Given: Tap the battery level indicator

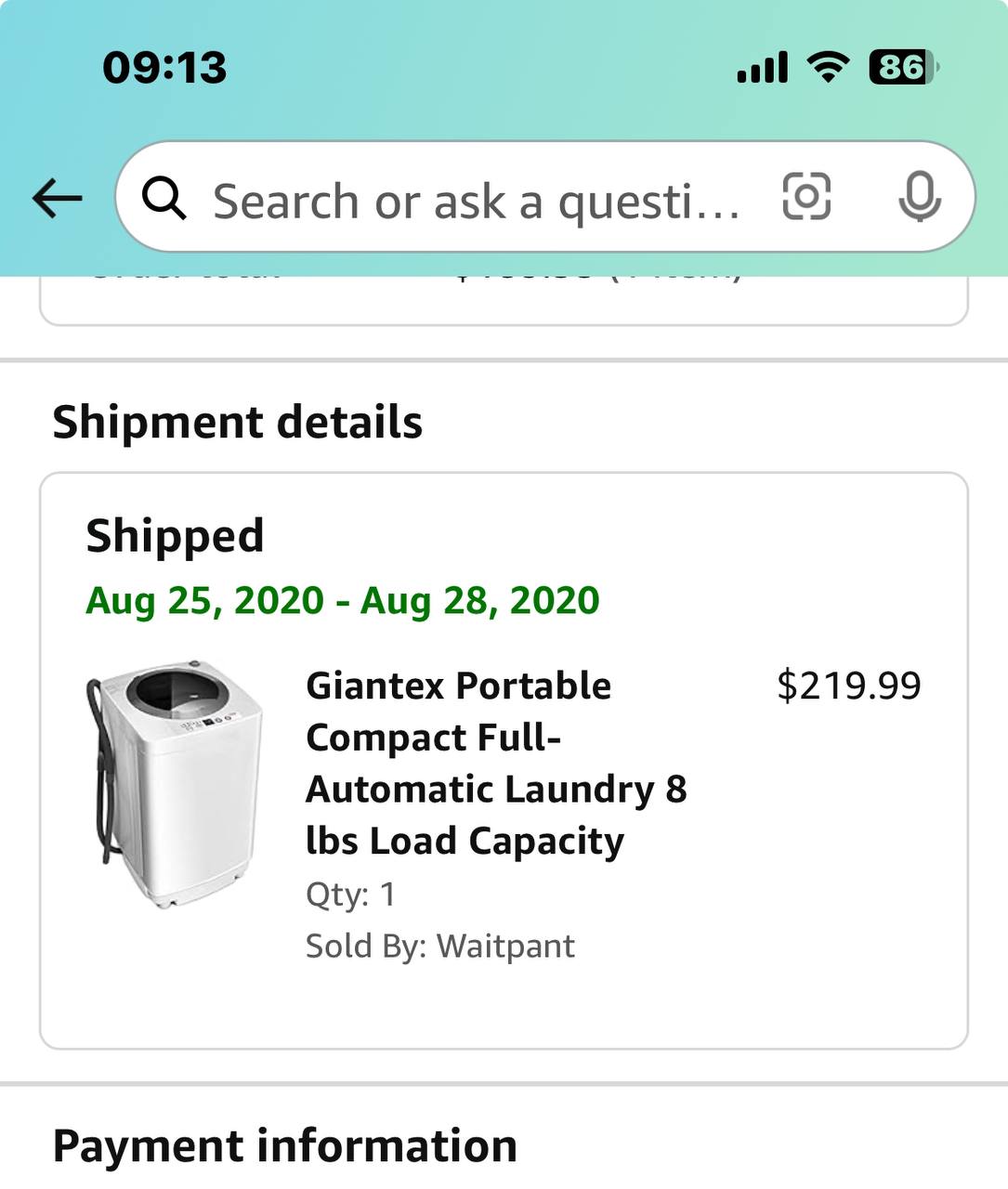Looking at the screenshot, I should point(902,67).
